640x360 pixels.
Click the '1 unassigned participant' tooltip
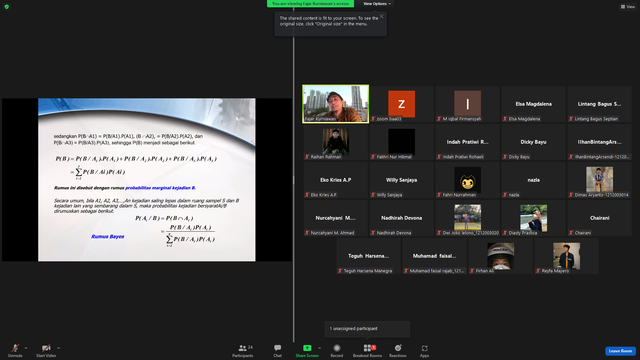[367, 329]
